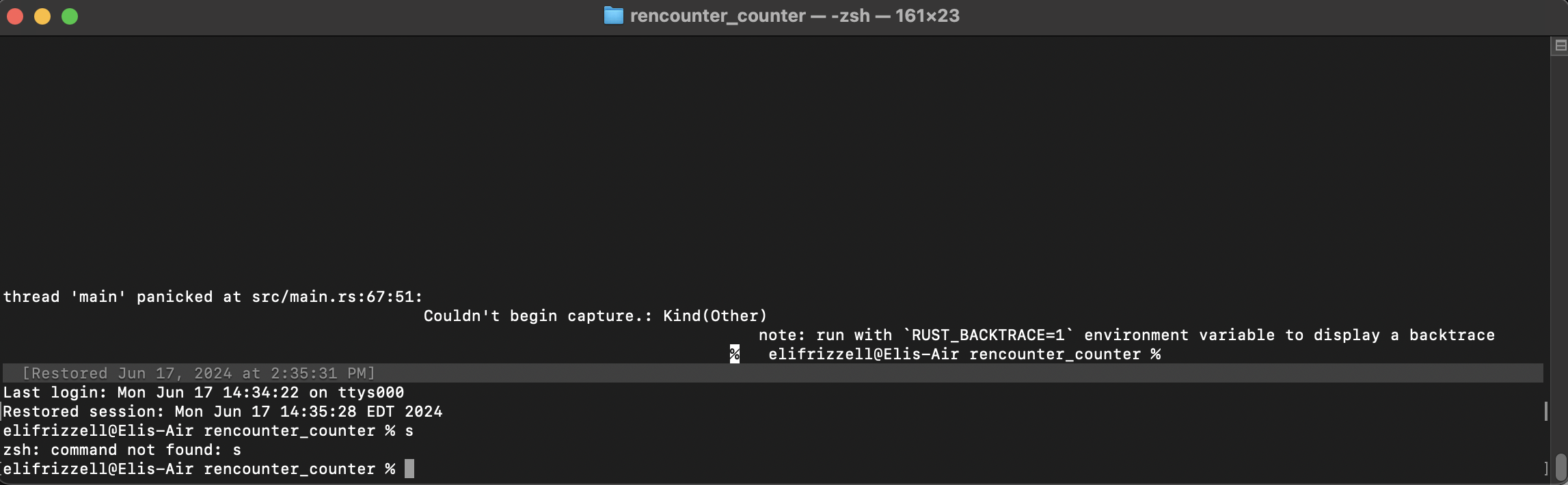This screenshot has height=485, width=1568.
Task: Click the rencounter_counter folder proxy icon
Action: click(x=613, y=16)
